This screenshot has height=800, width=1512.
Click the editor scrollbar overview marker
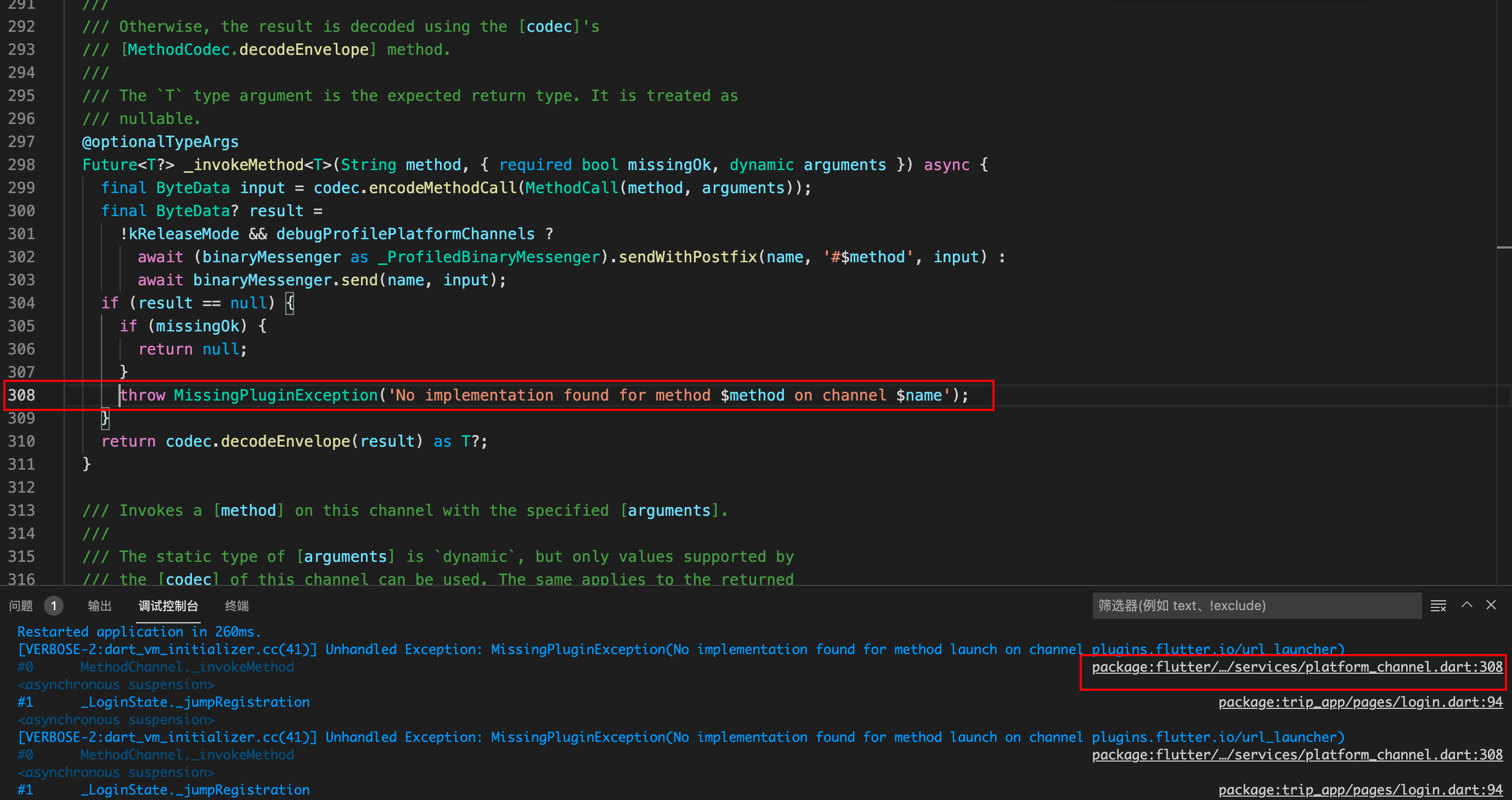point(1504,247)
